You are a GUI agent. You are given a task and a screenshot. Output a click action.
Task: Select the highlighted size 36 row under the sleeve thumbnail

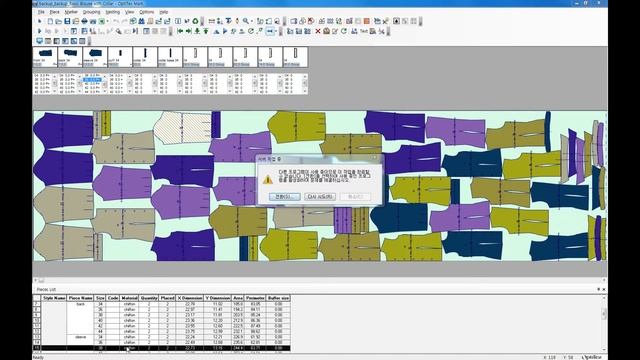[92, 80]
